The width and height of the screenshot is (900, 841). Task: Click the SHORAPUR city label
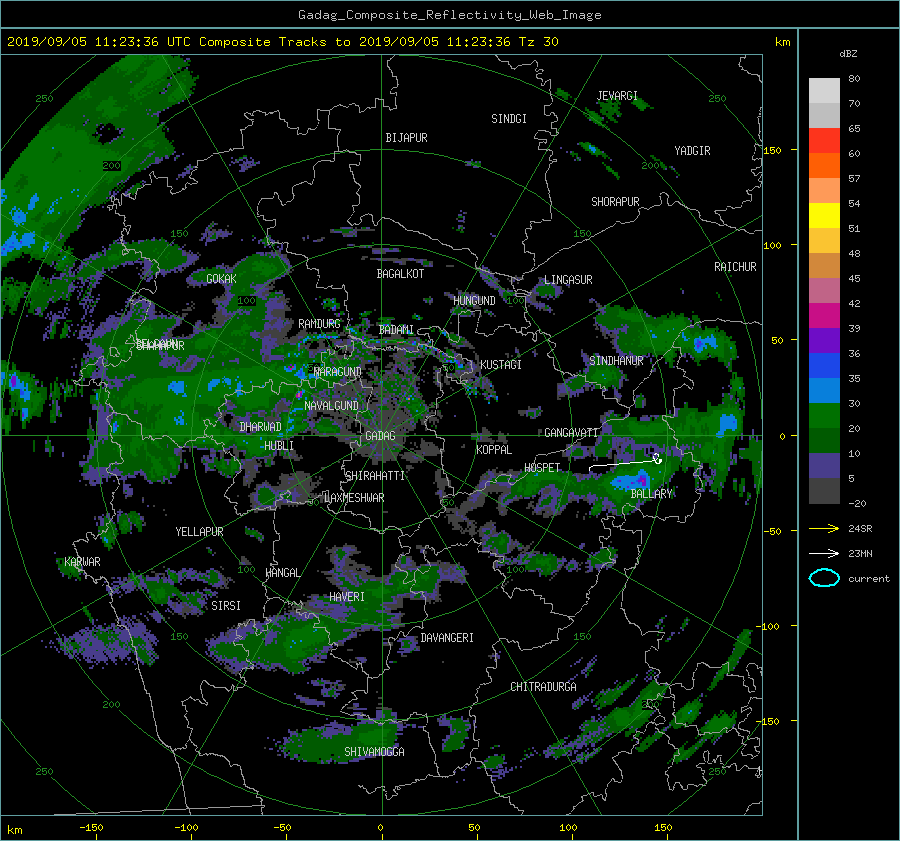[615, 202]
